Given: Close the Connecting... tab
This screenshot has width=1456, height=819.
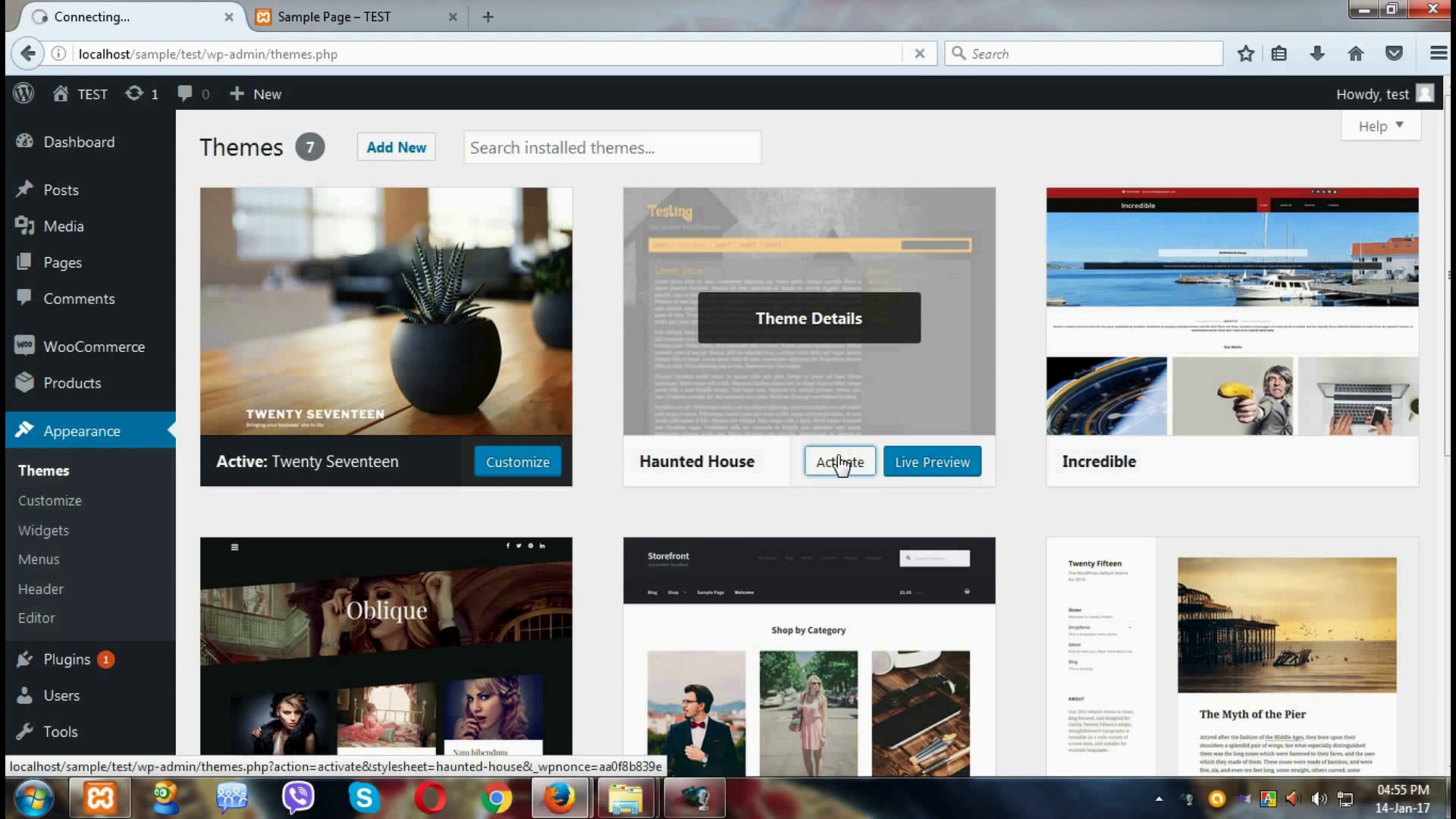Looking at the screenshot, I should [x=228, y=17].
